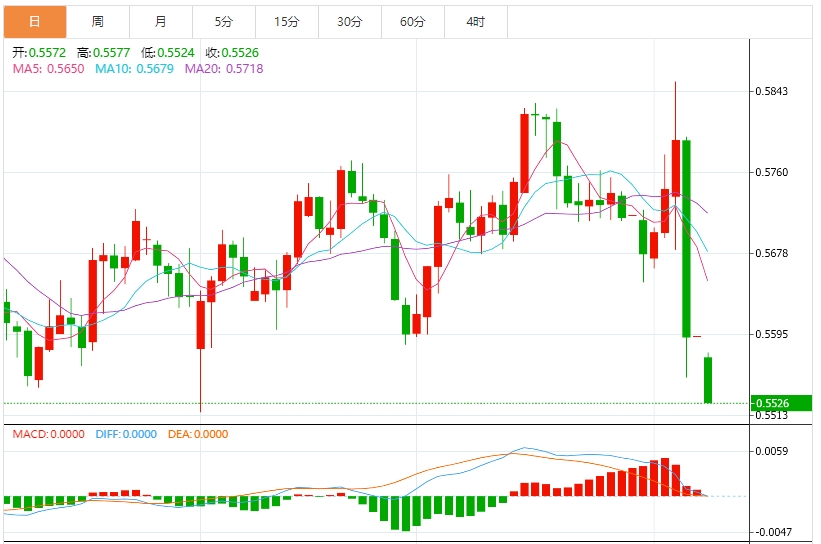Screen dimensions: 821x544
Task: Click the green current price tag 0.5526
Action: click(x=781, y=403)
